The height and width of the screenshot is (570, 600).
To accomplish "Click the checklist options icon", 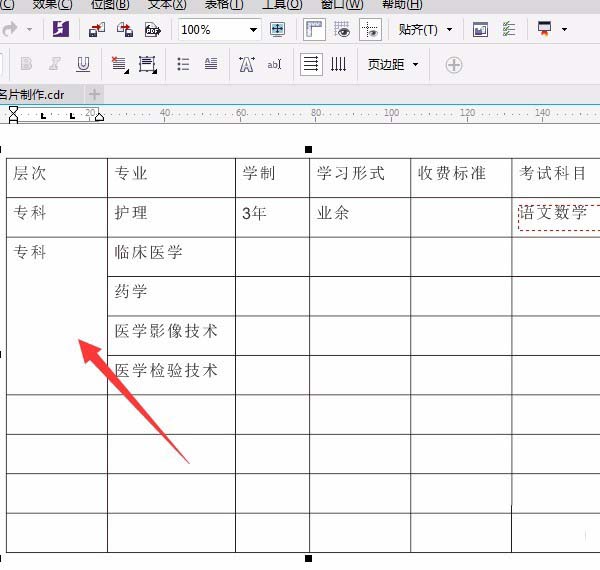I will [x=509, y=29].
